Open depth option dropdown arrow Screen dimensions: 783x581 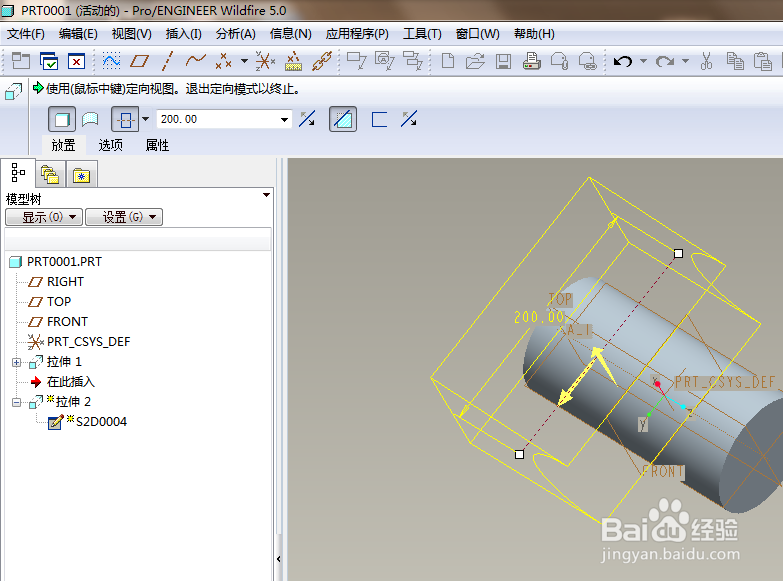(x=145, y=119)
